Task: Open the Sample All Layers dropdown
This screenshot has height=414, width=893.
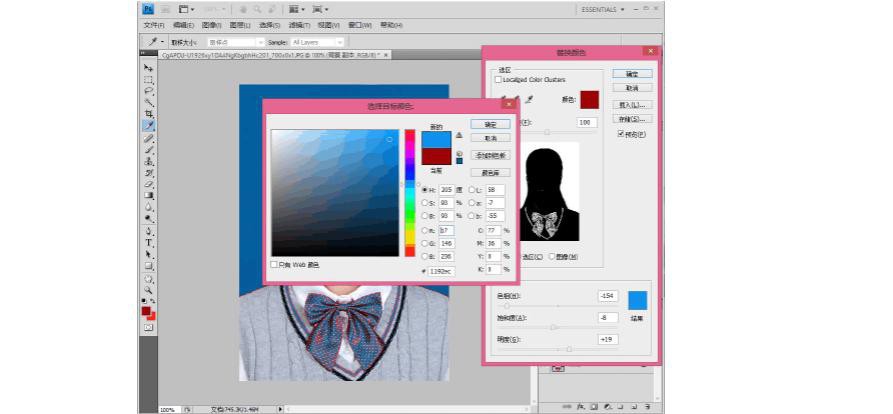Action: (317, 42)
